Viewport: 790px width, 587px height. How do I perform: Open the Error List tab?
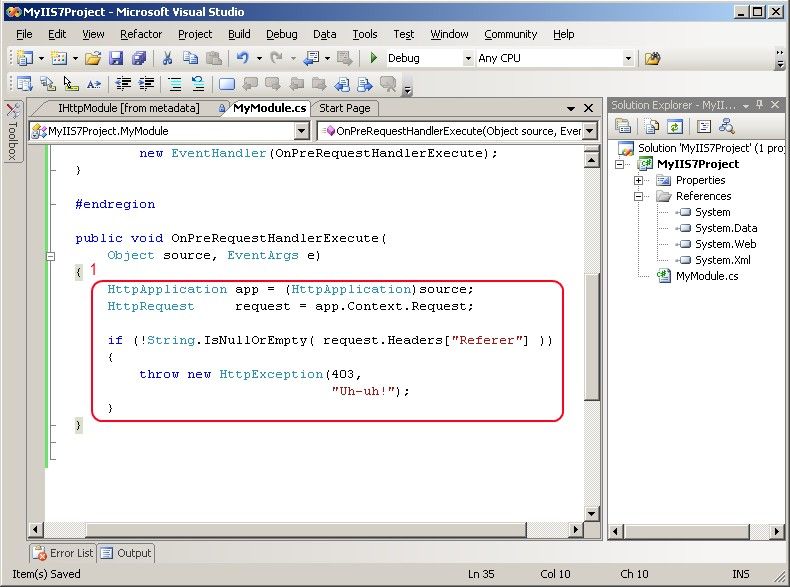(x=62, y=553)
